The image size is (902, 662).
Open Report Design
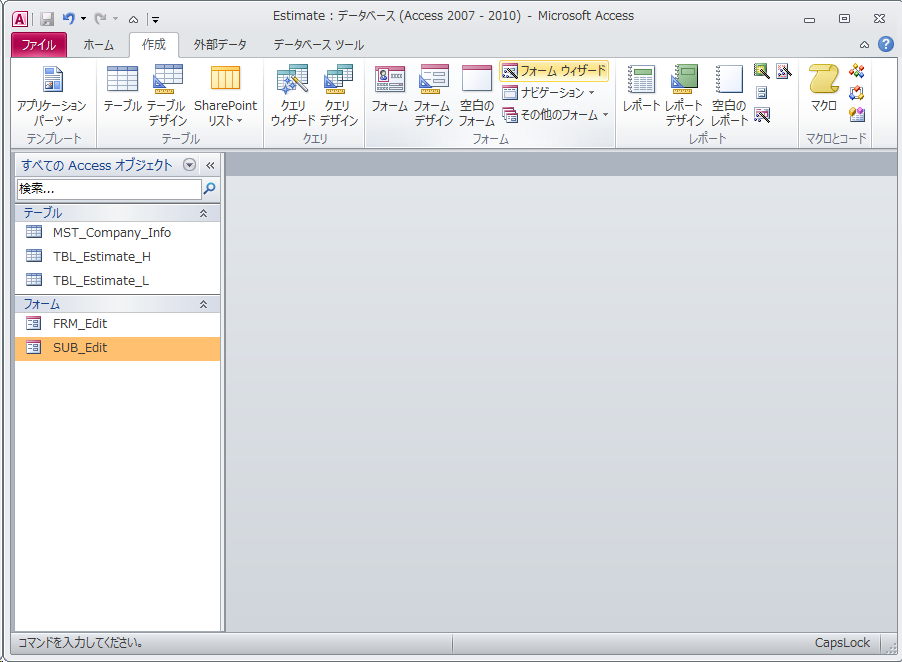[685, 95]
